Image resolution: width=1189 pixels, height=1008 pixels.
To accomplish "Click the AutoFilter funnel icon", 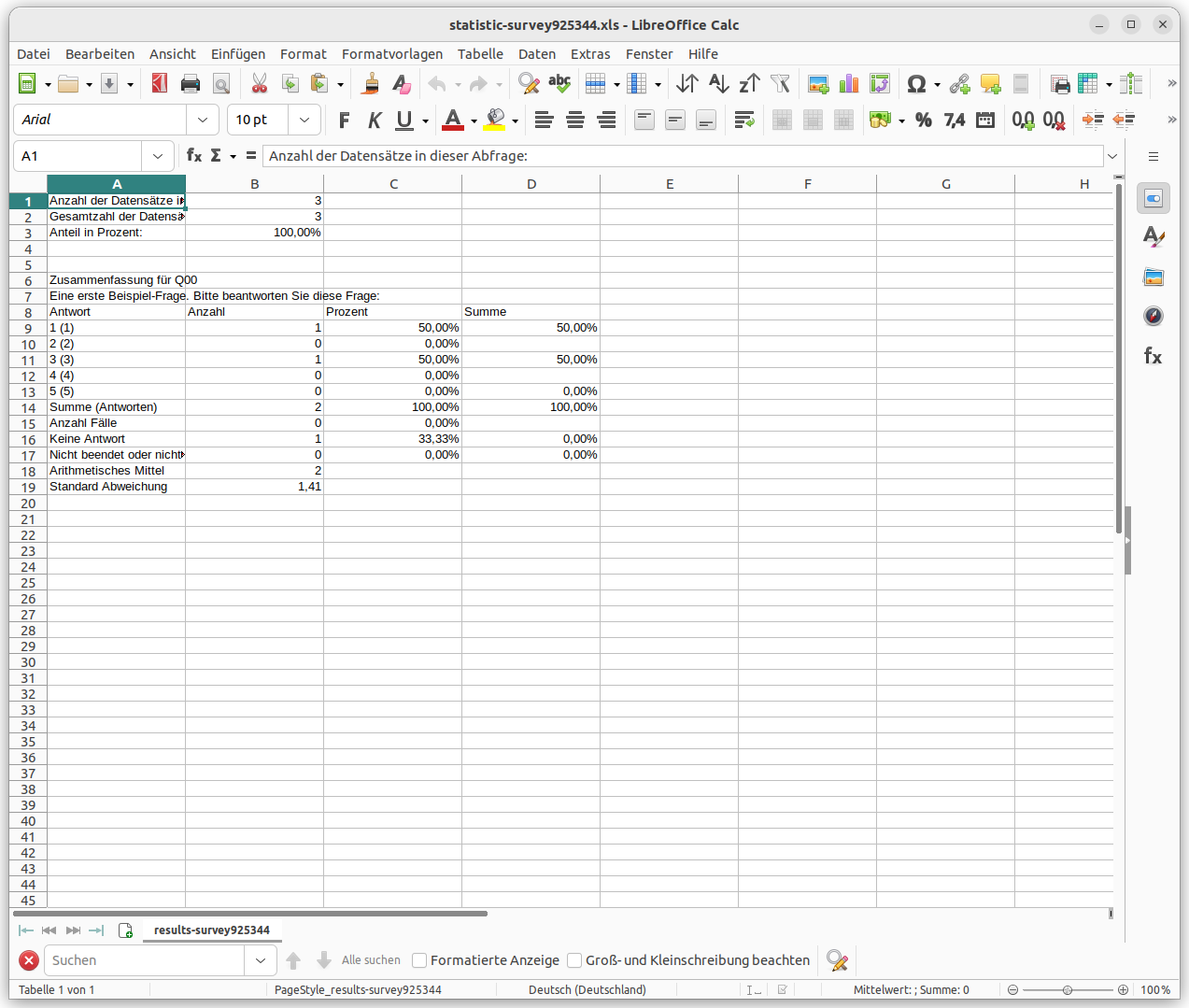I will pos(780,84).
